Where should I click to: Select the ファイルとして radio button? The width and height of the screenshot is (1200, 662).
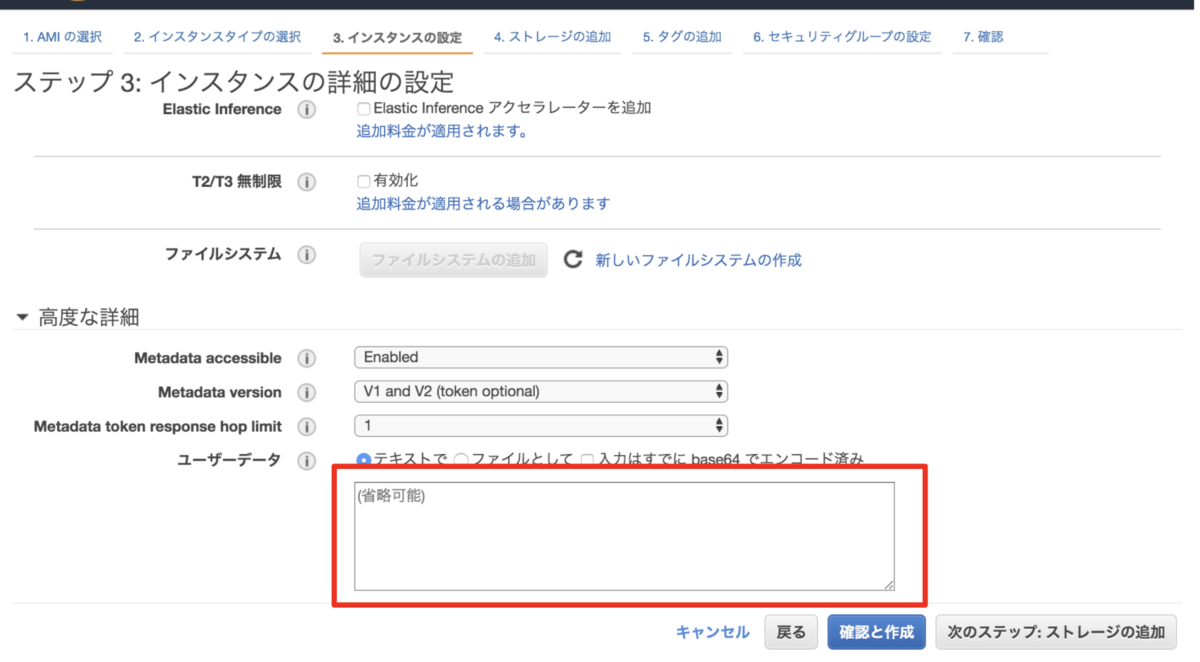pyautogui.click(x=461, y=460)
